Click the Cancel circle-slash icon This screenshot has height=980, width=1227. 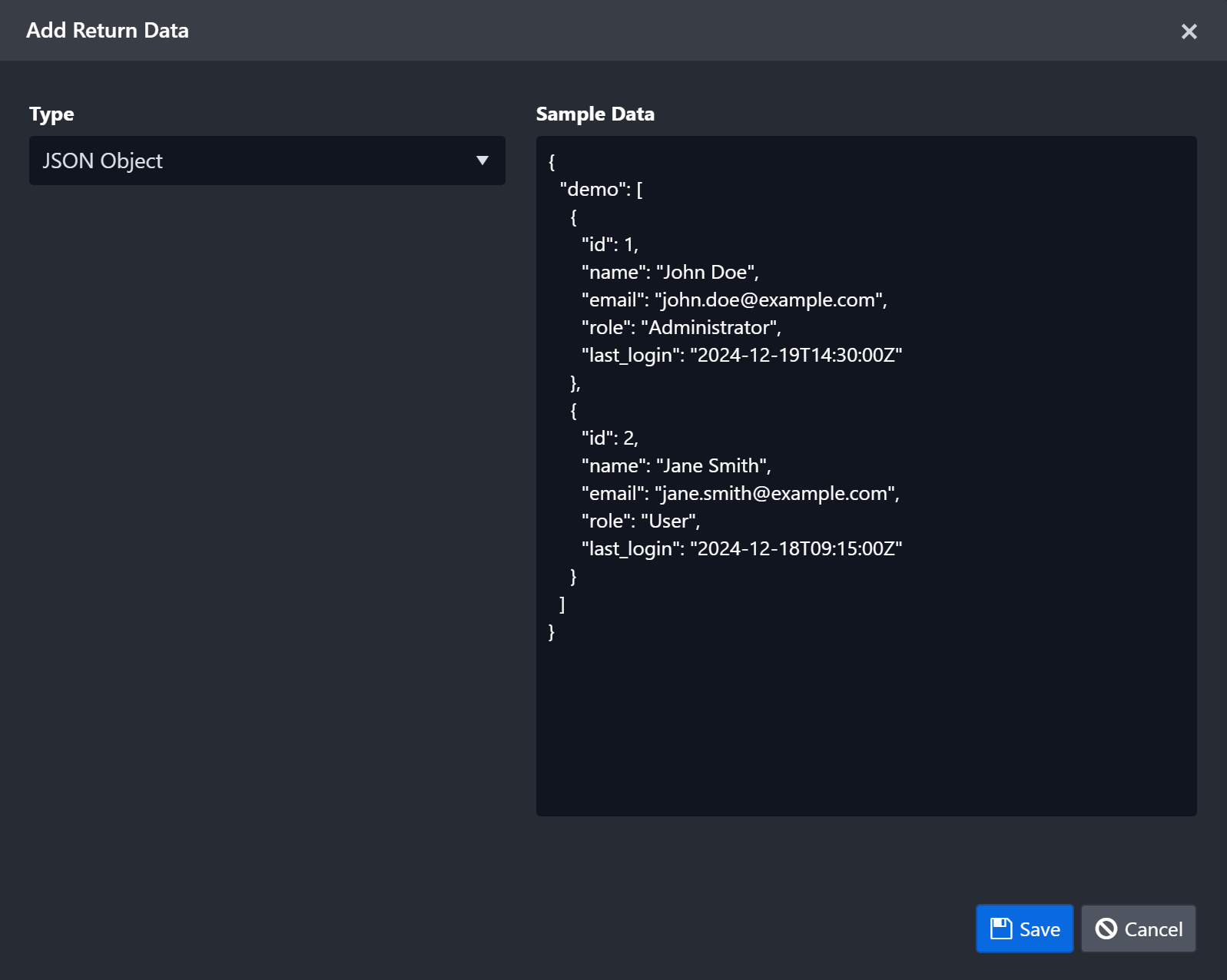click(1106, 929)
